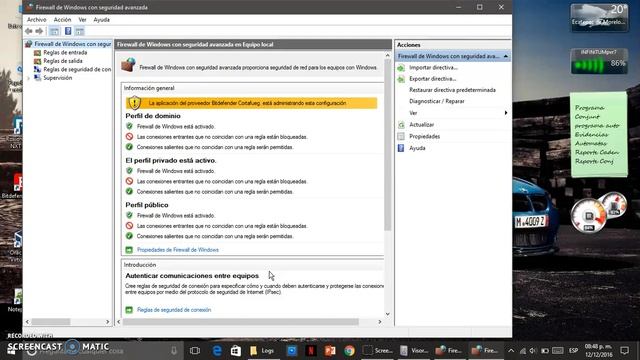Click the Actualizar refresh icon
Image resolution: width=640 pixels, height=360 pixels.
pos(401,125)
